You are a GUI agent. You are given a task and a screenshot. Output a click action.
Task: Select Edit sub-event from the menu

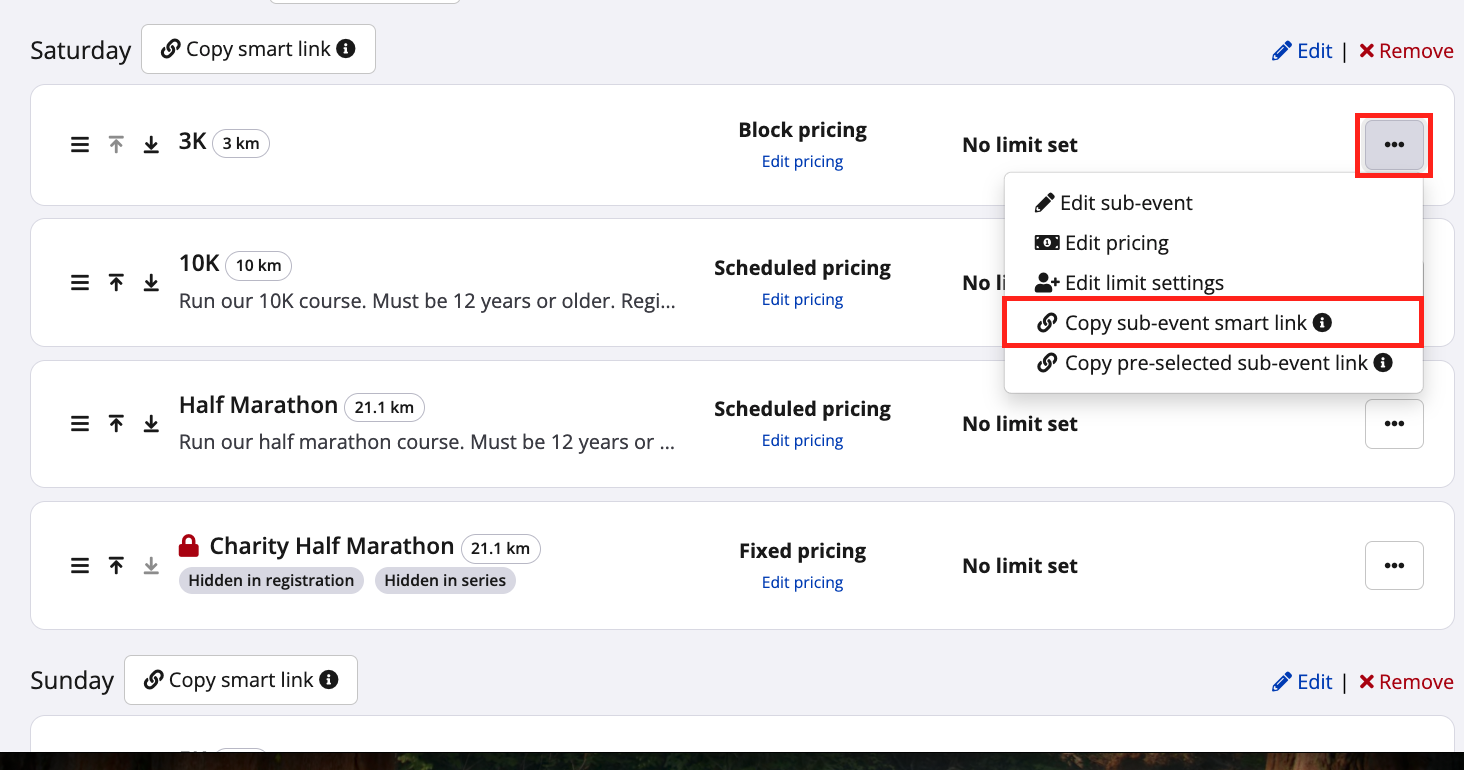(x=1125, y=203)
